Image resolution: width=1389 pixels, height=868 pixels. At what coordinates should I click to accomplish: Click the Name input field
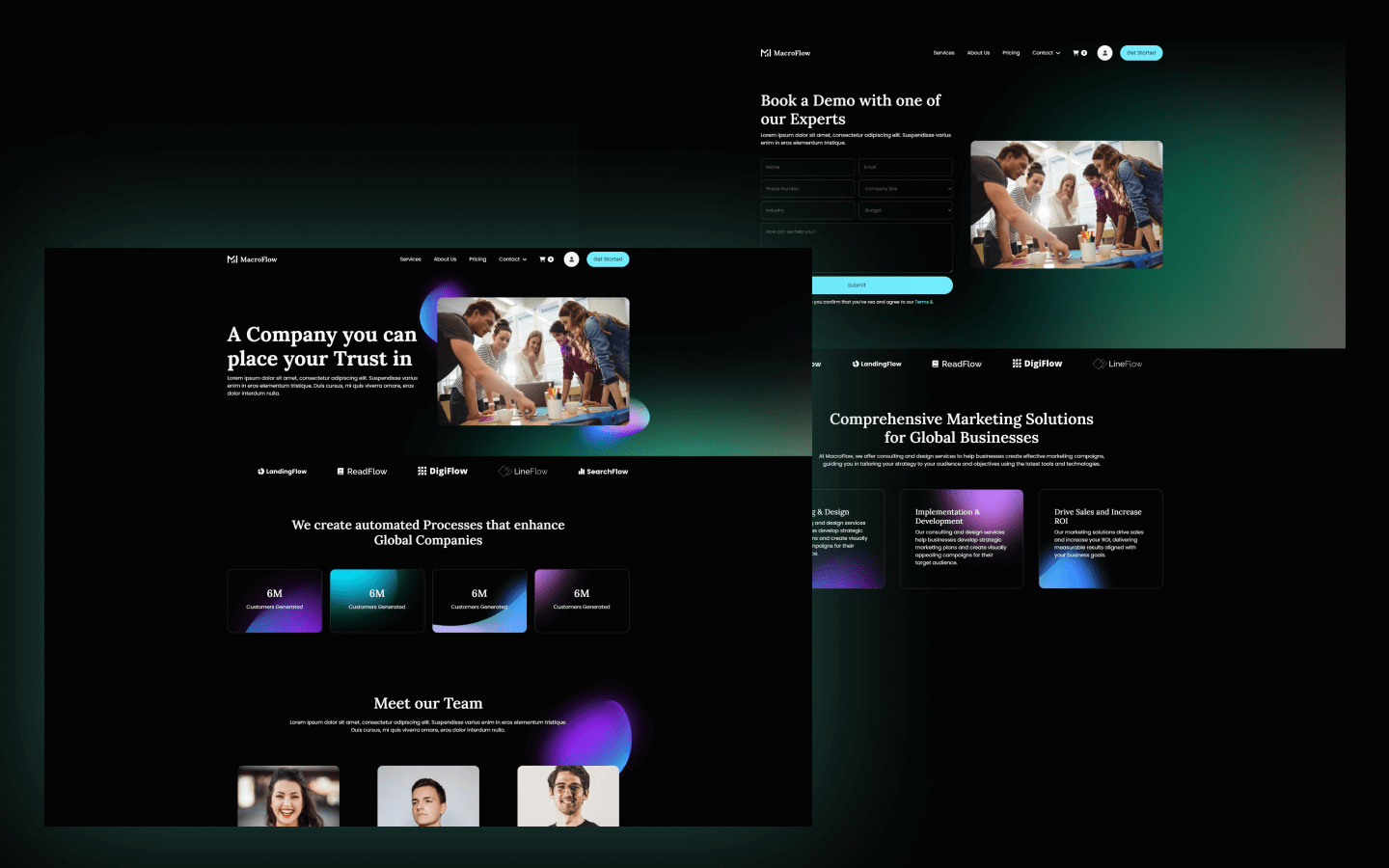click(x=806, y=166)
